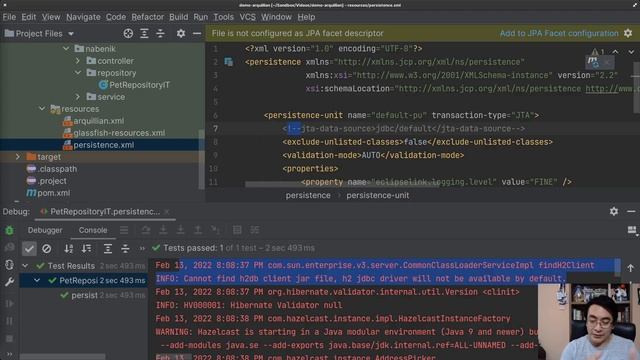Switch to the Console tab

(x=93, y=230)
